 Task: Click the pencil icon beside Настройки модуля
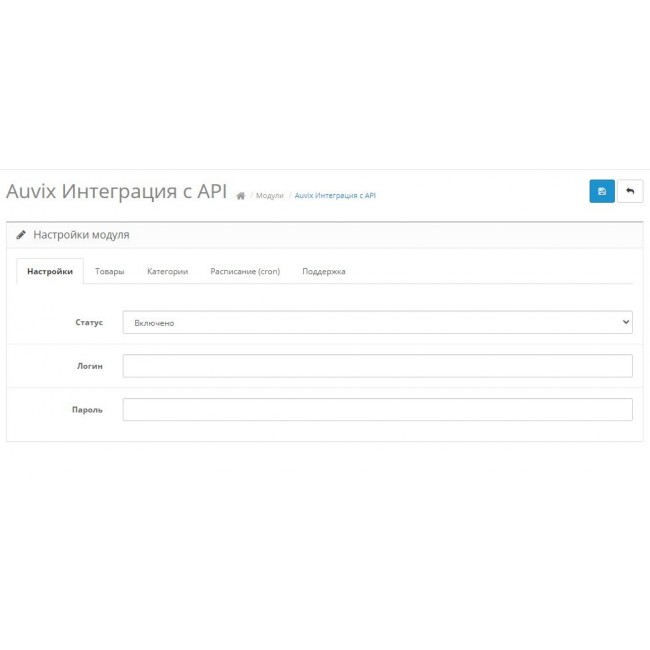tap(21, 235)
